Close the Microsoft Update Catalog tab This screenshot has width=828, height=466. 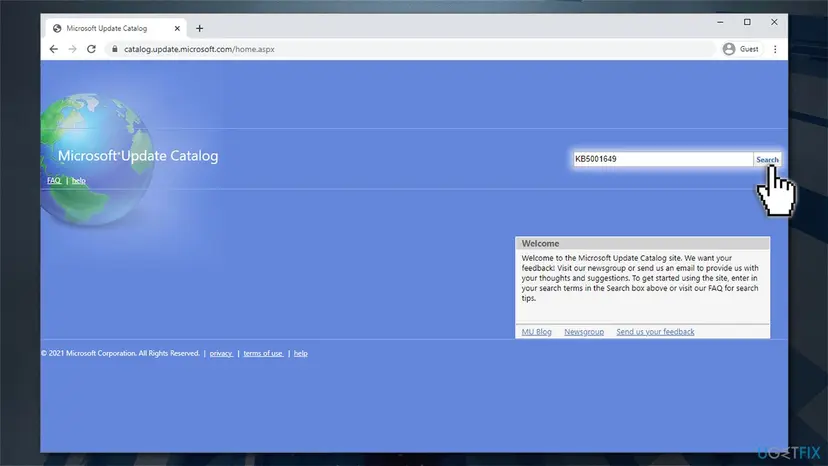pos(177,29)
